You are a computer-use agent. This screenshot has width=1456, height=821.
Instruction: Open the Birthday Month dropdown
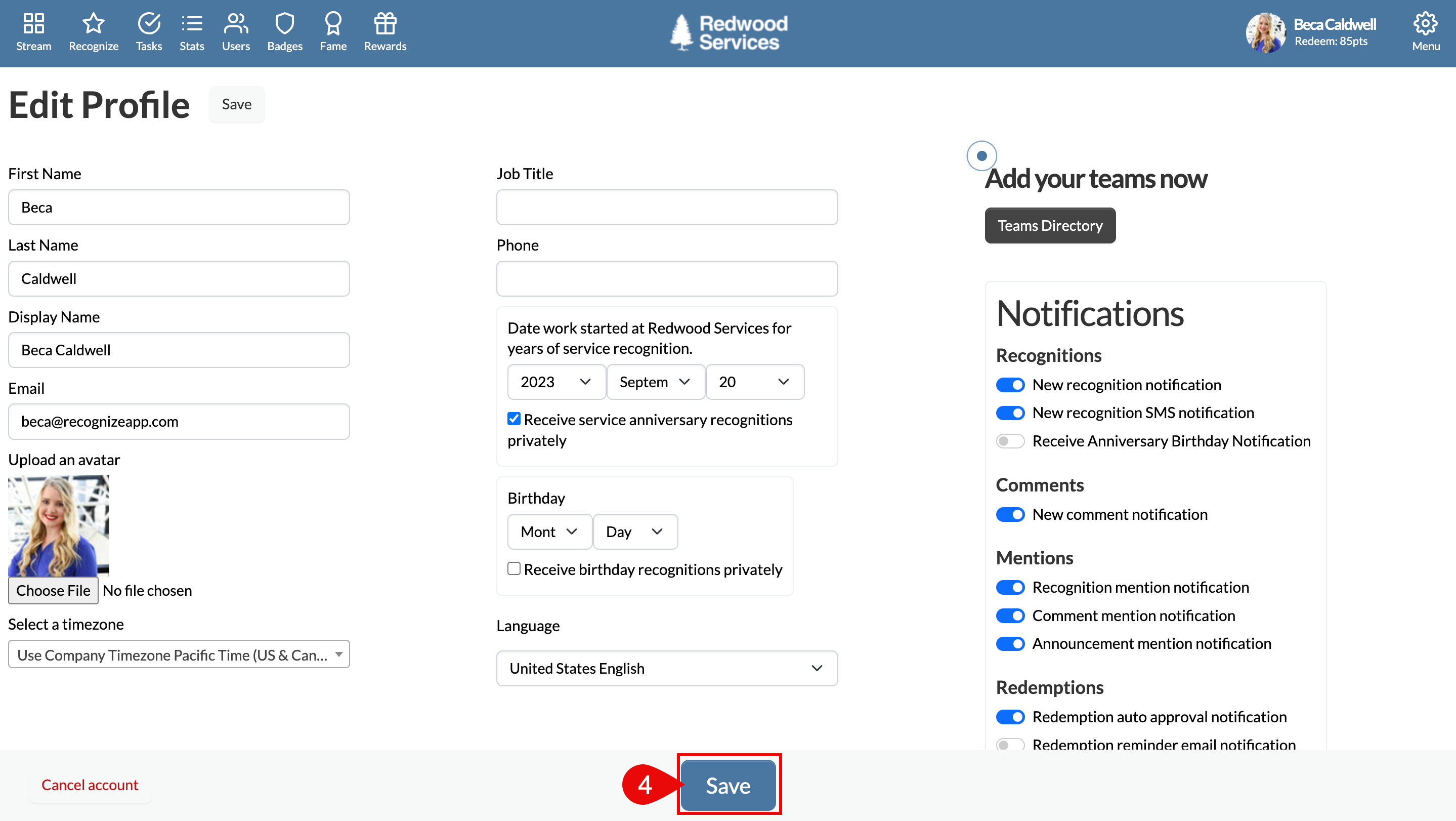tap(549, 532)
